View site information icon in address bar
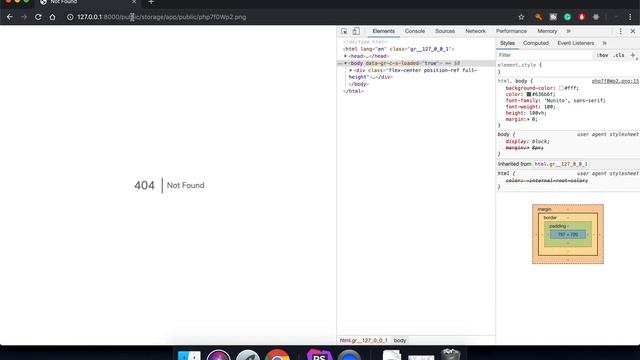The width and height of the screenshot is (640, 360). [x=70, y=17]
